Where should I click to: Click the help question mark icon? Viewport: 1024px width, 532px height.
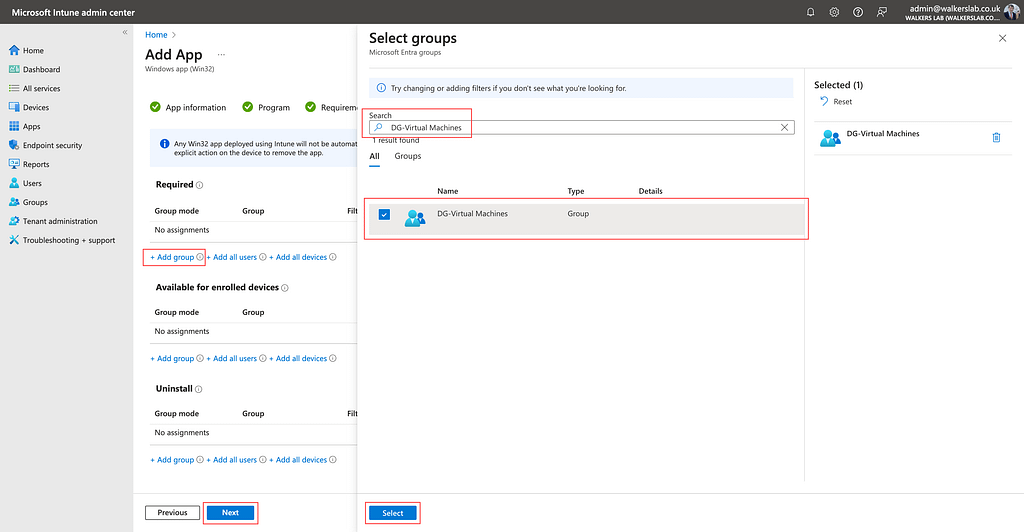pyautogui.click(x=858, y=12)
